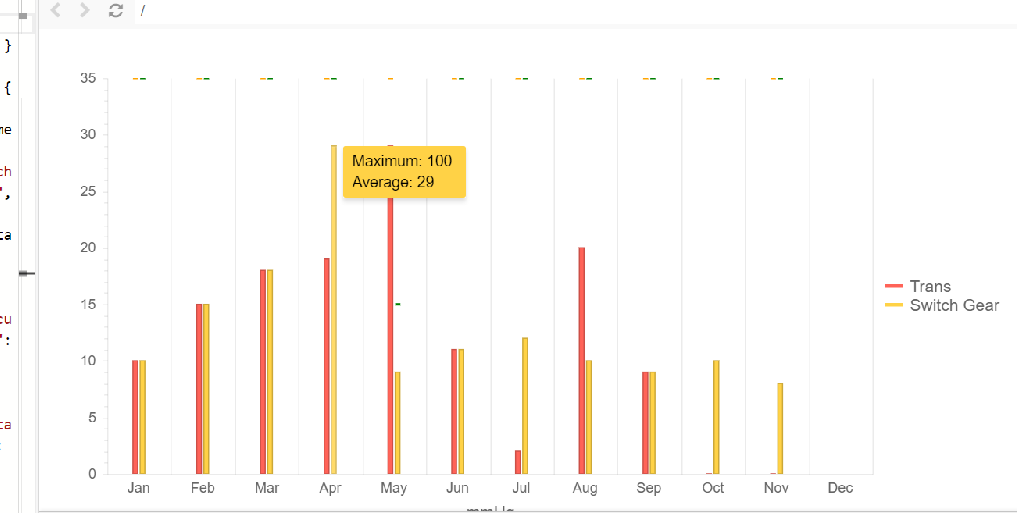
Task: Select the red Trans bar for August
Action: click(582, 360)
